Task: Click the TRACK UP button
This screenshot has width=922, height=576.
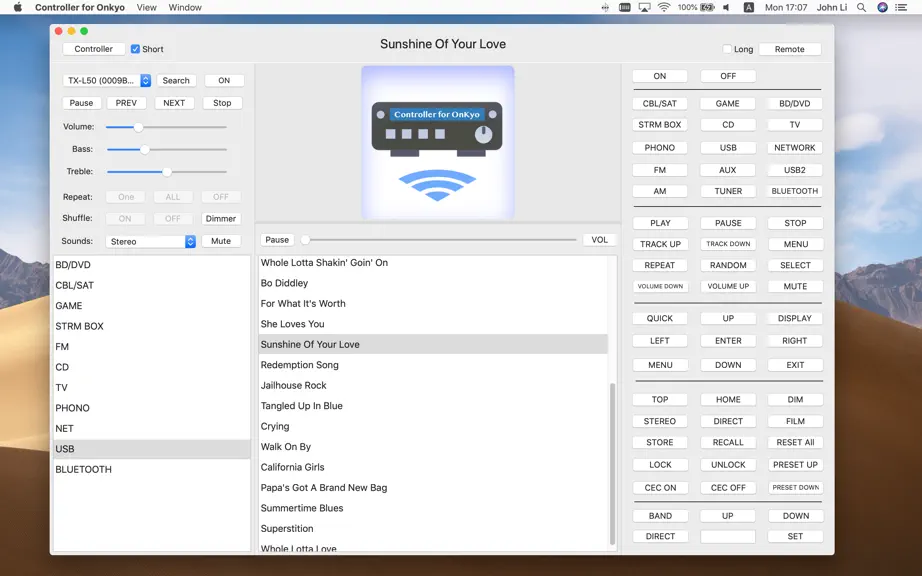Action: point(660,244)
